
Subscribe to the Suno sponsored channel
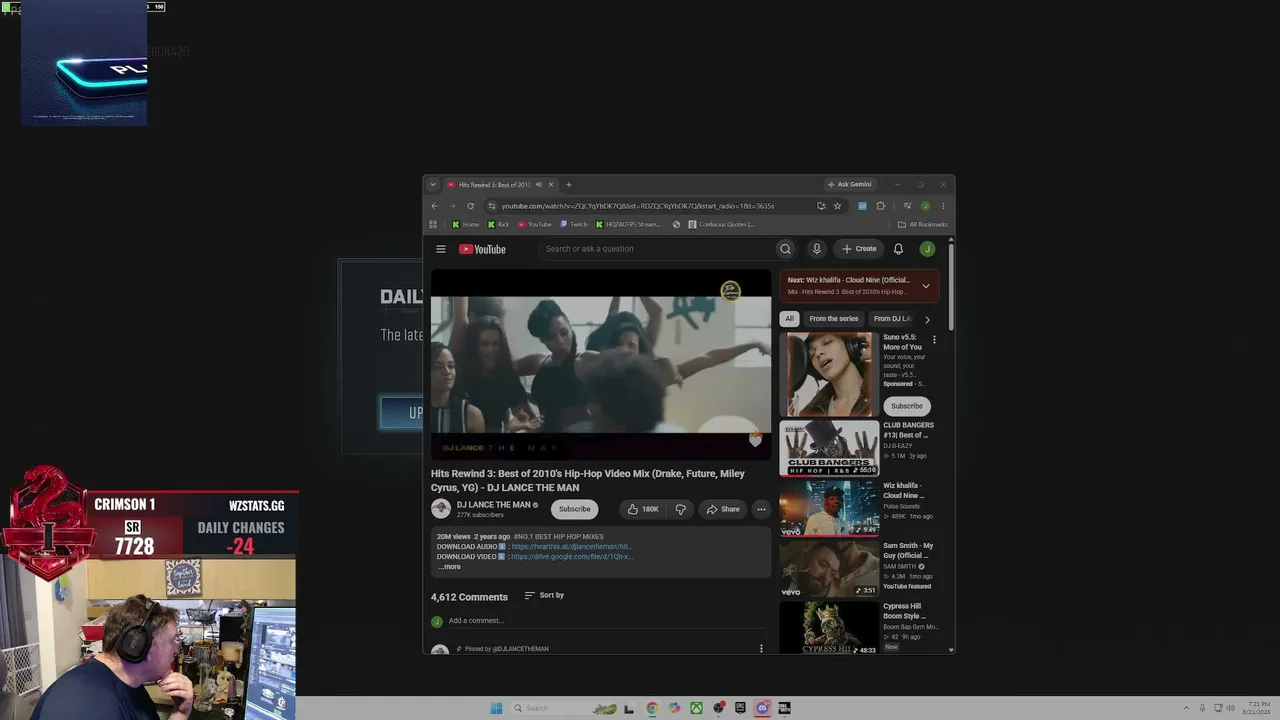coord(907,406)
